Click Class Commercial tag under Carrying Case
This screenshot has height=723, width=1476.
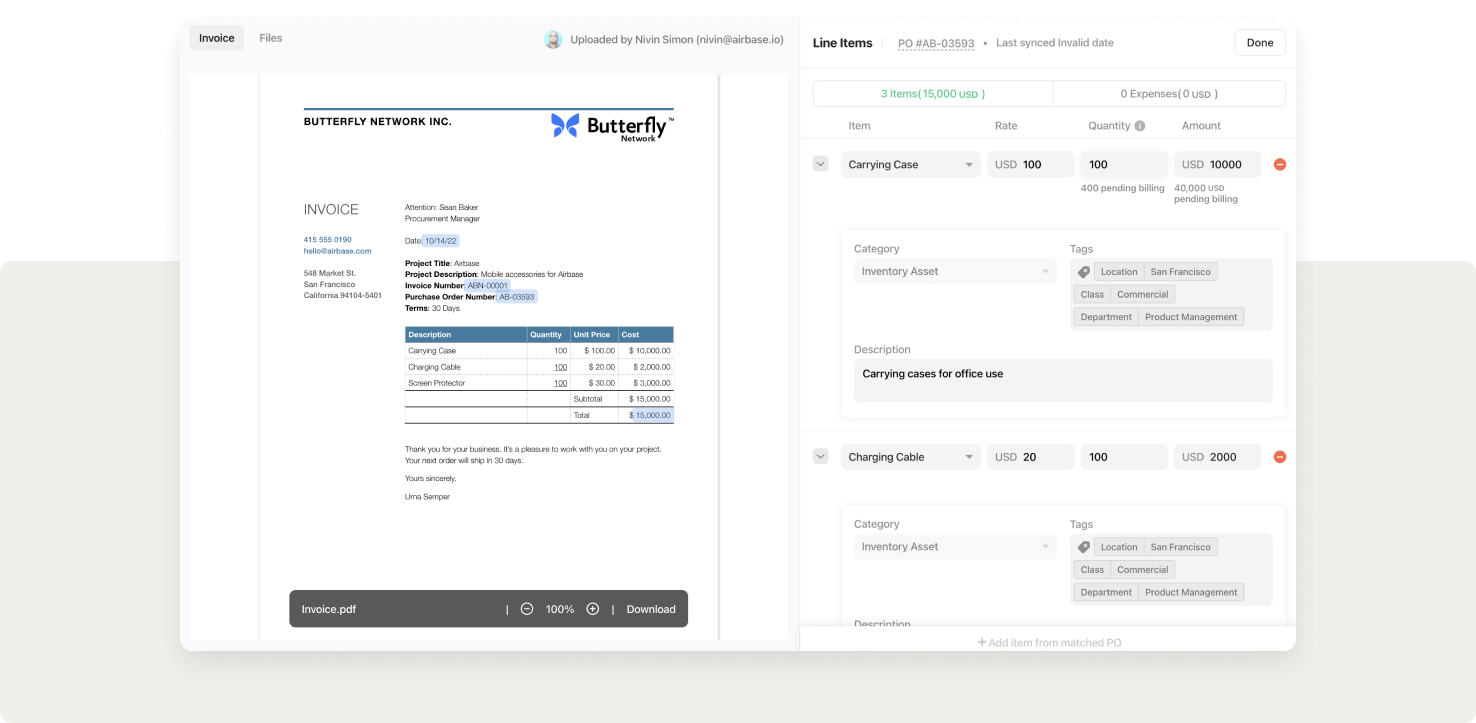coord(1124,294)
